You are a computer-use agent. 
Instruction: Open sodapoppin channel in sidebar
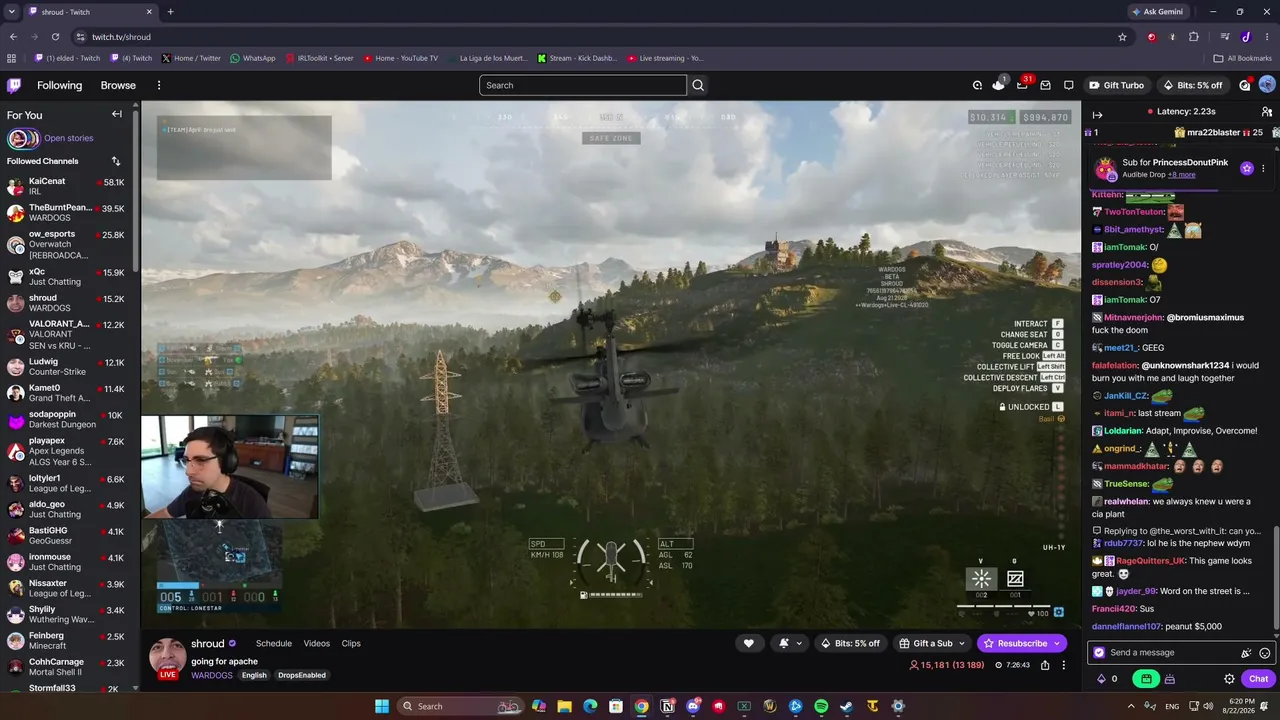(70, 419)
